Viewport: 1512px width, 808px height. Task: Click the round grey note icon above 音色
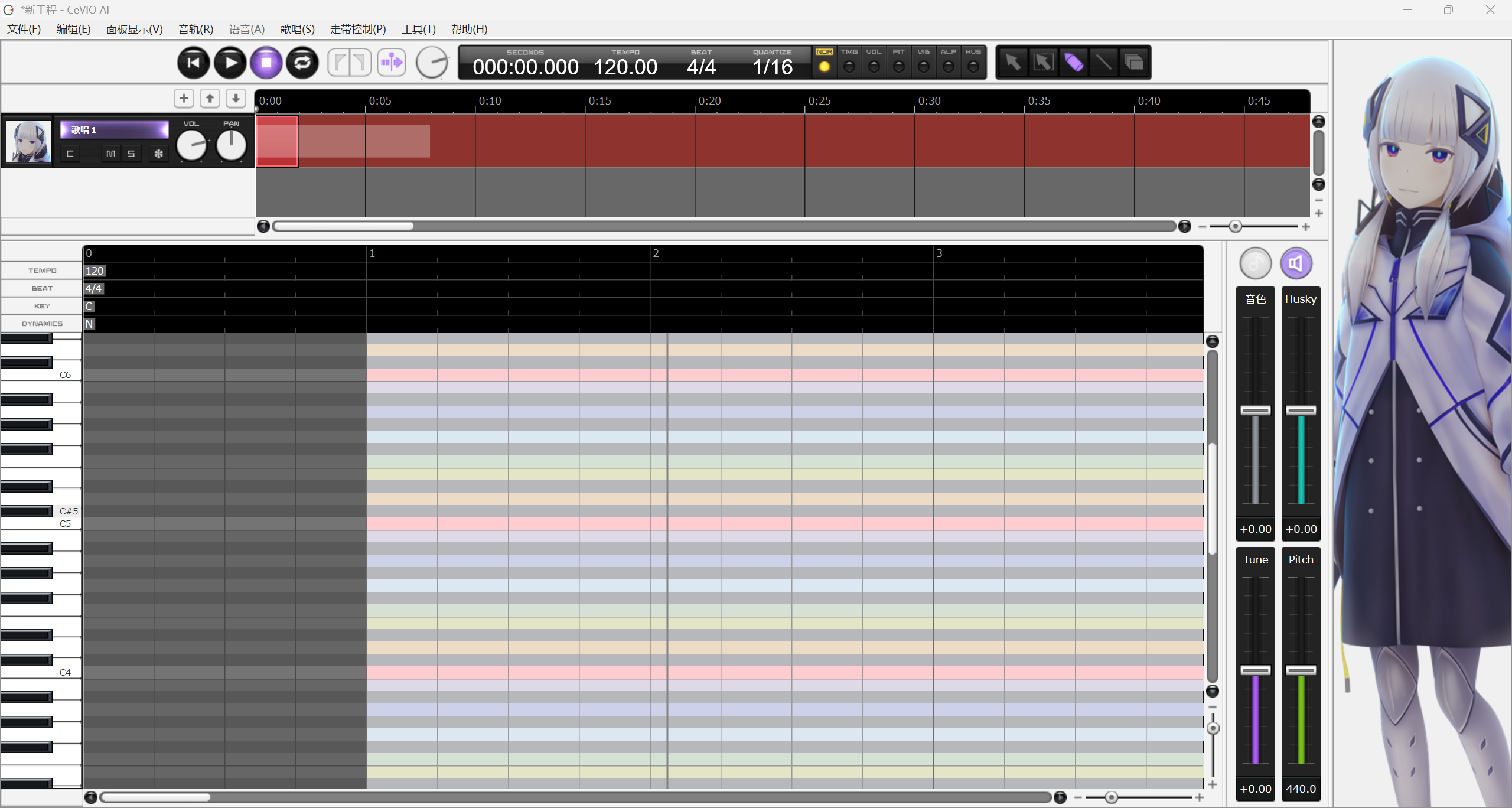coord(1255,263)
